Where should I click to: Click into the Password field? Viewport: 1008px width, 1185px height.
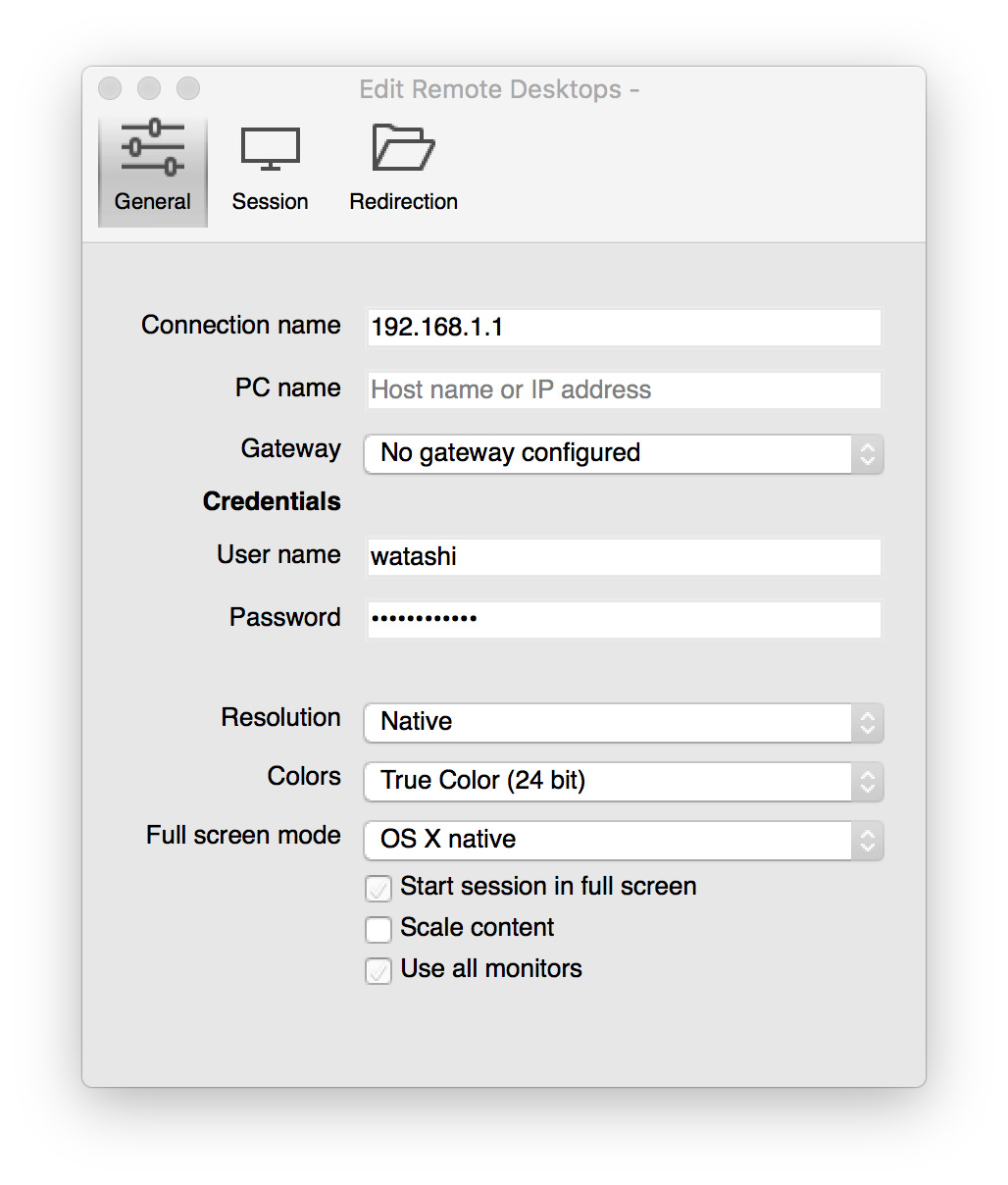pos(625,620)
